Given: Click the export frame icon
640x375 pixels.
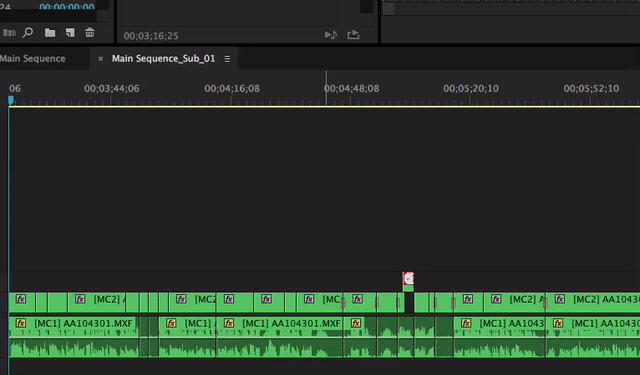Looking at the screenshot, I should point(353,35).
